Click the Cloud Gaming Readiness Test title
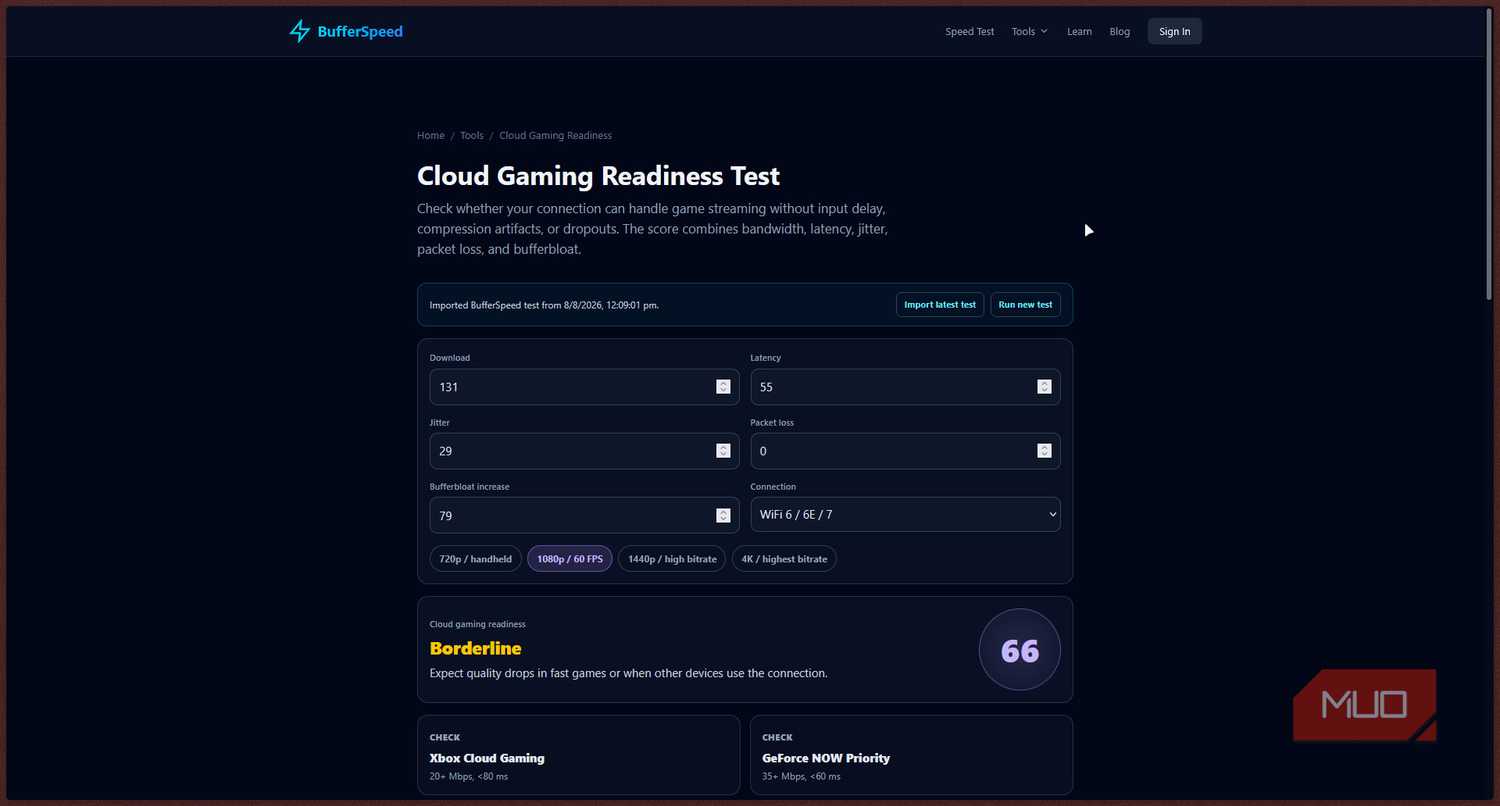This screenshot has width=1500, height=806. click(x=598, y=176)
